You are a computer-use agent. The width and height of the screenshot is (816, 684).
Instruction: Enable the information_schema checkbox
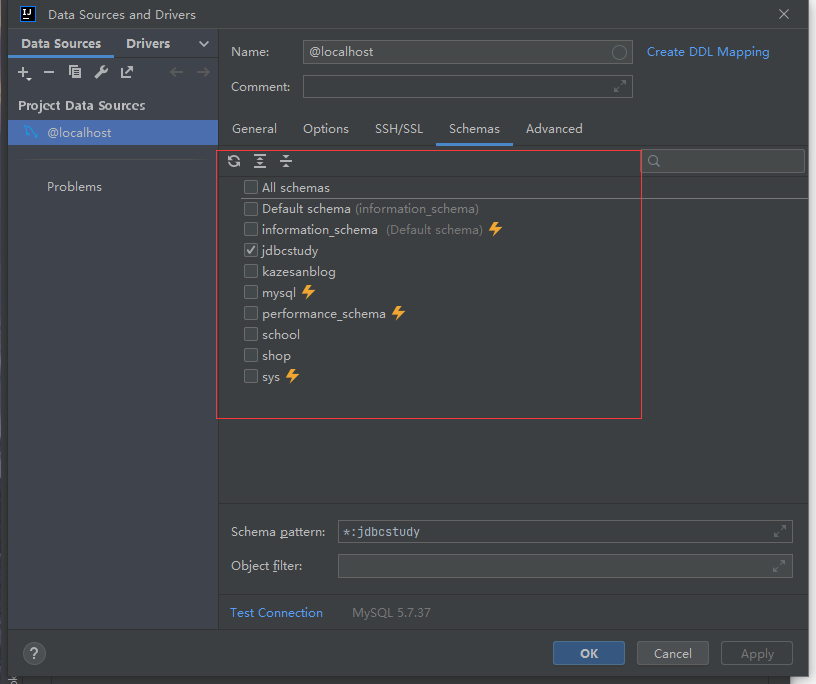click(251, 229)
